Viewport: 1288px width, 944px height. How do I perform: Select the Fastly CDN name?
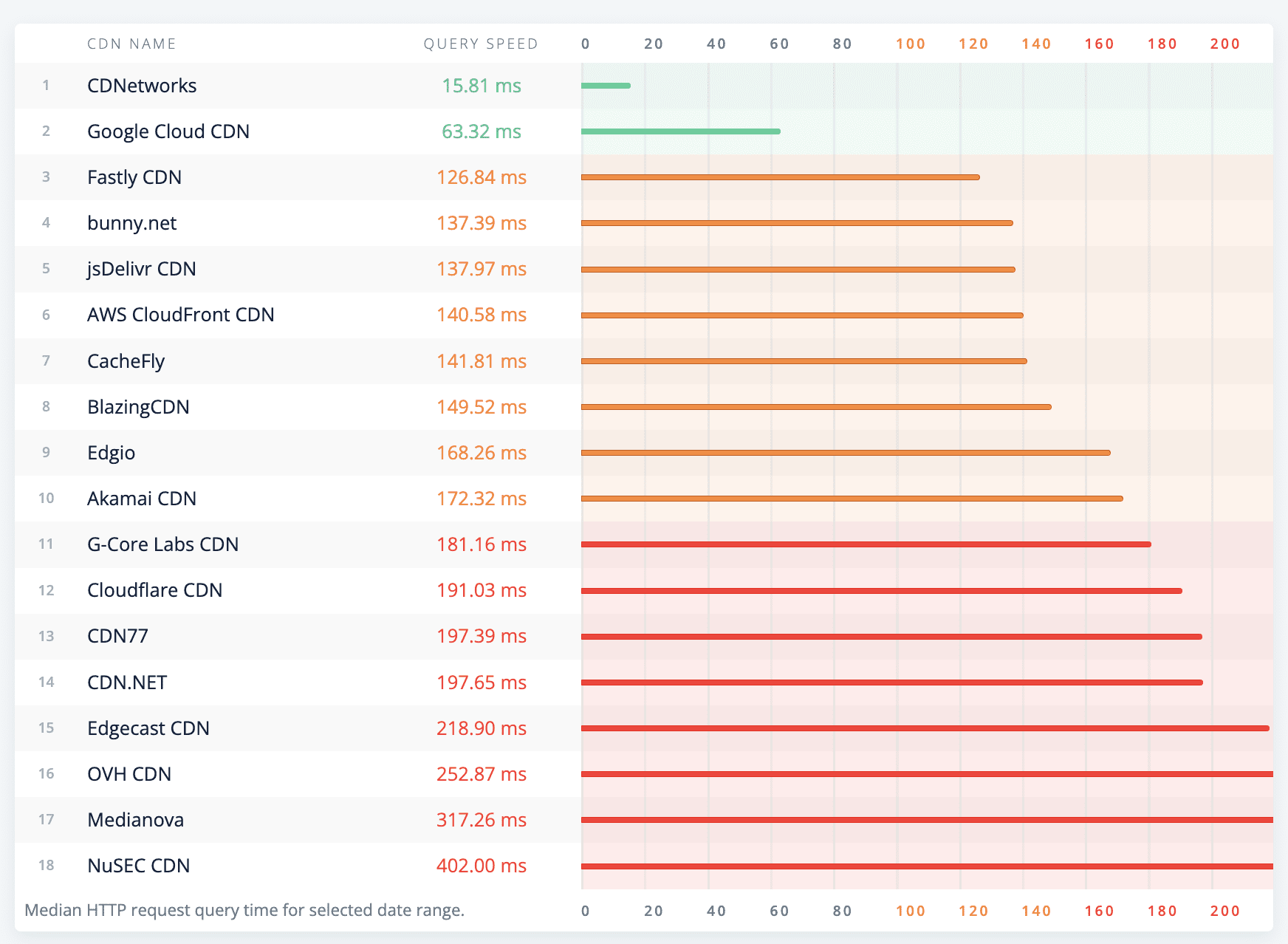134,177
